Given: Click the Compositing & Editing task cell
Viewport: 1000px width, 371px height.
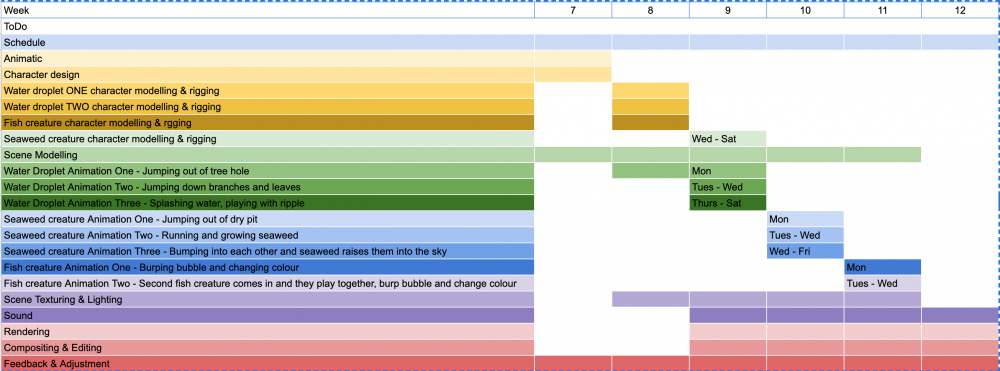Looking at the screenshot, I should point(267,348).
